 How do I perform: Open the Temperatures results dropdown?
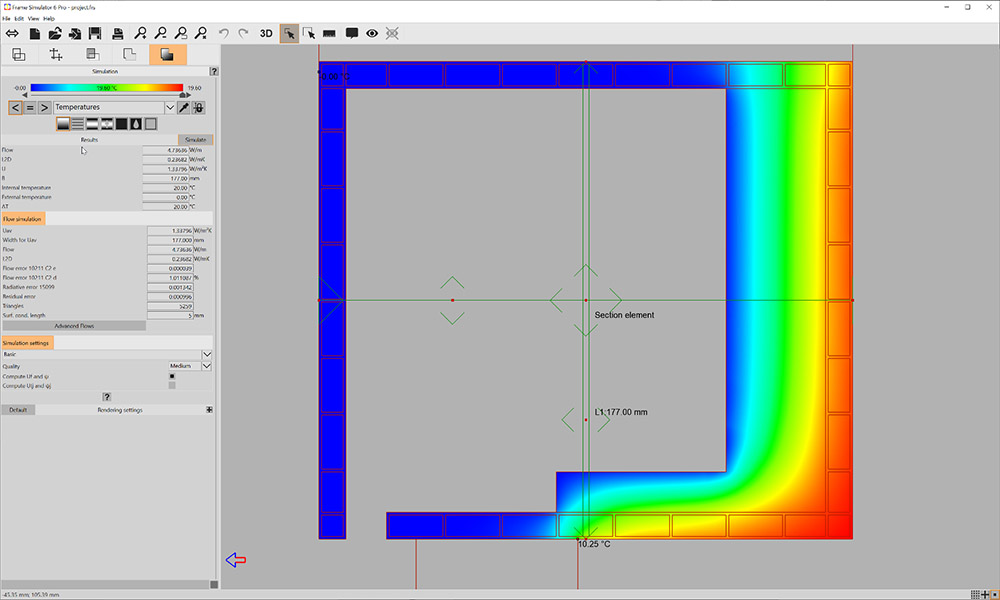click(170, 107)
